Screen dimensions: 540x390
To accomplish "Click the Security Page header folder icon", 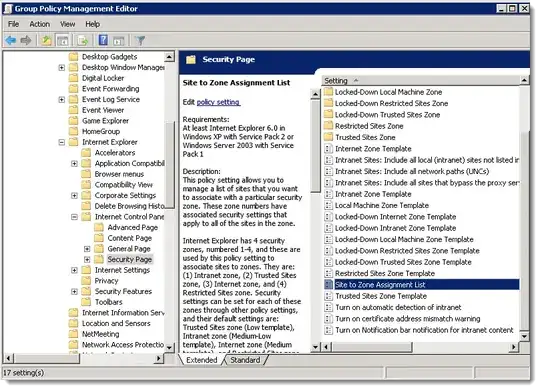I will 191,60.
